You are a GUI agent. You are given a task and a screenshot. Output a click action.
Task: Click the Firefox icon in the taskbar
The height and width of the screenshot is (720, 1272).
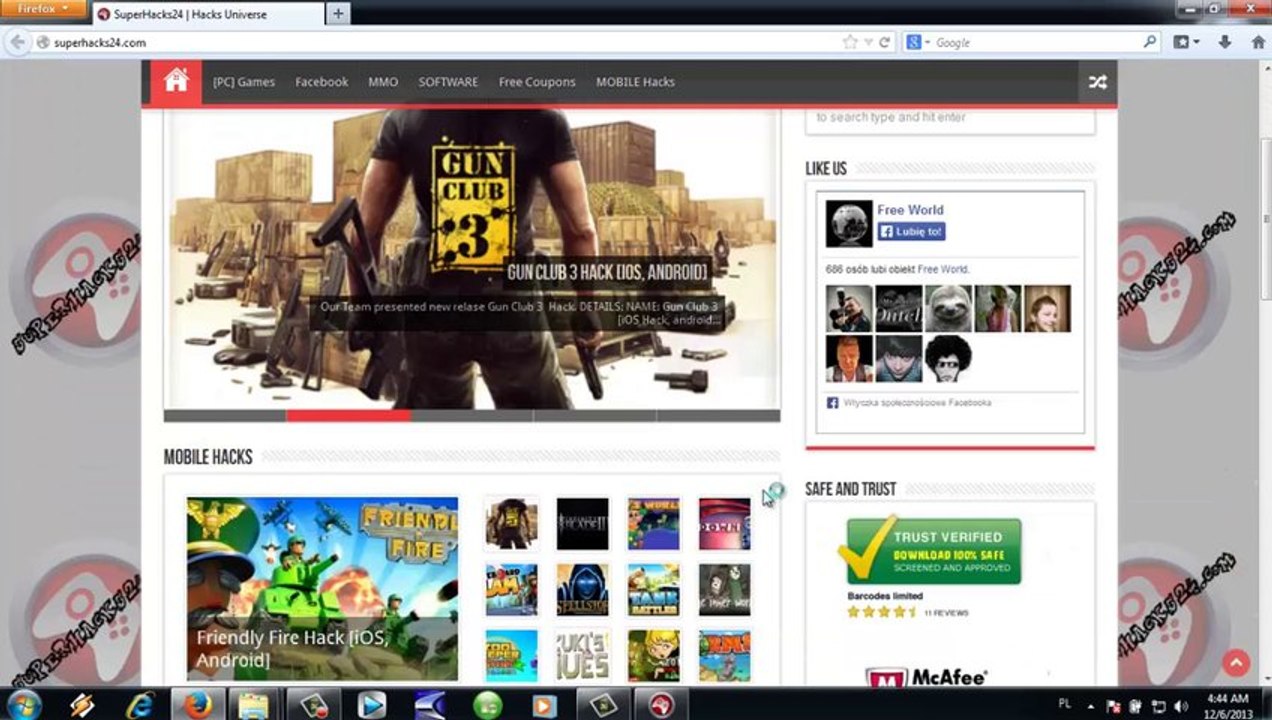[198, 704]
